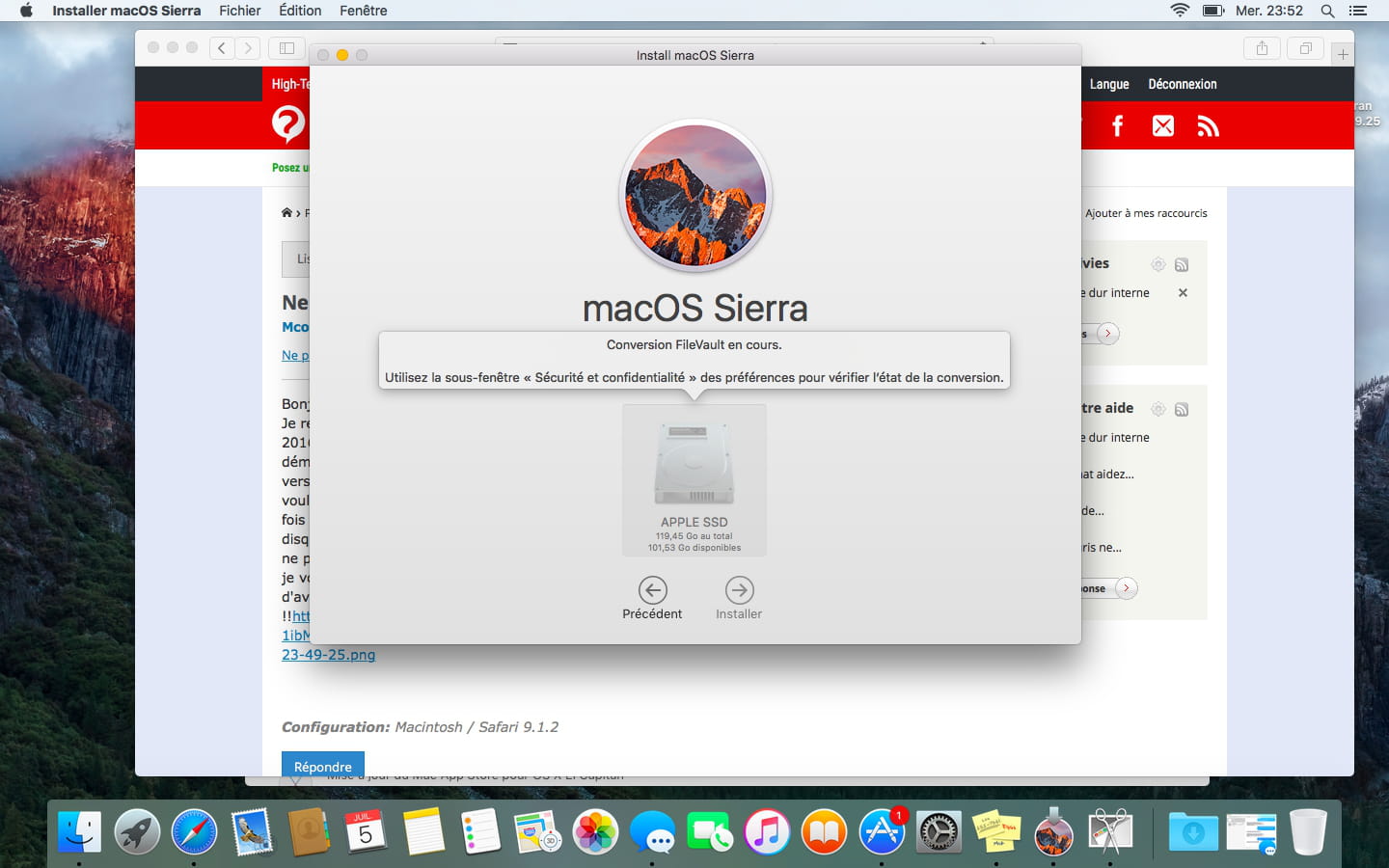Open the RSS feed icon in red header

(x=1208, y=125)
